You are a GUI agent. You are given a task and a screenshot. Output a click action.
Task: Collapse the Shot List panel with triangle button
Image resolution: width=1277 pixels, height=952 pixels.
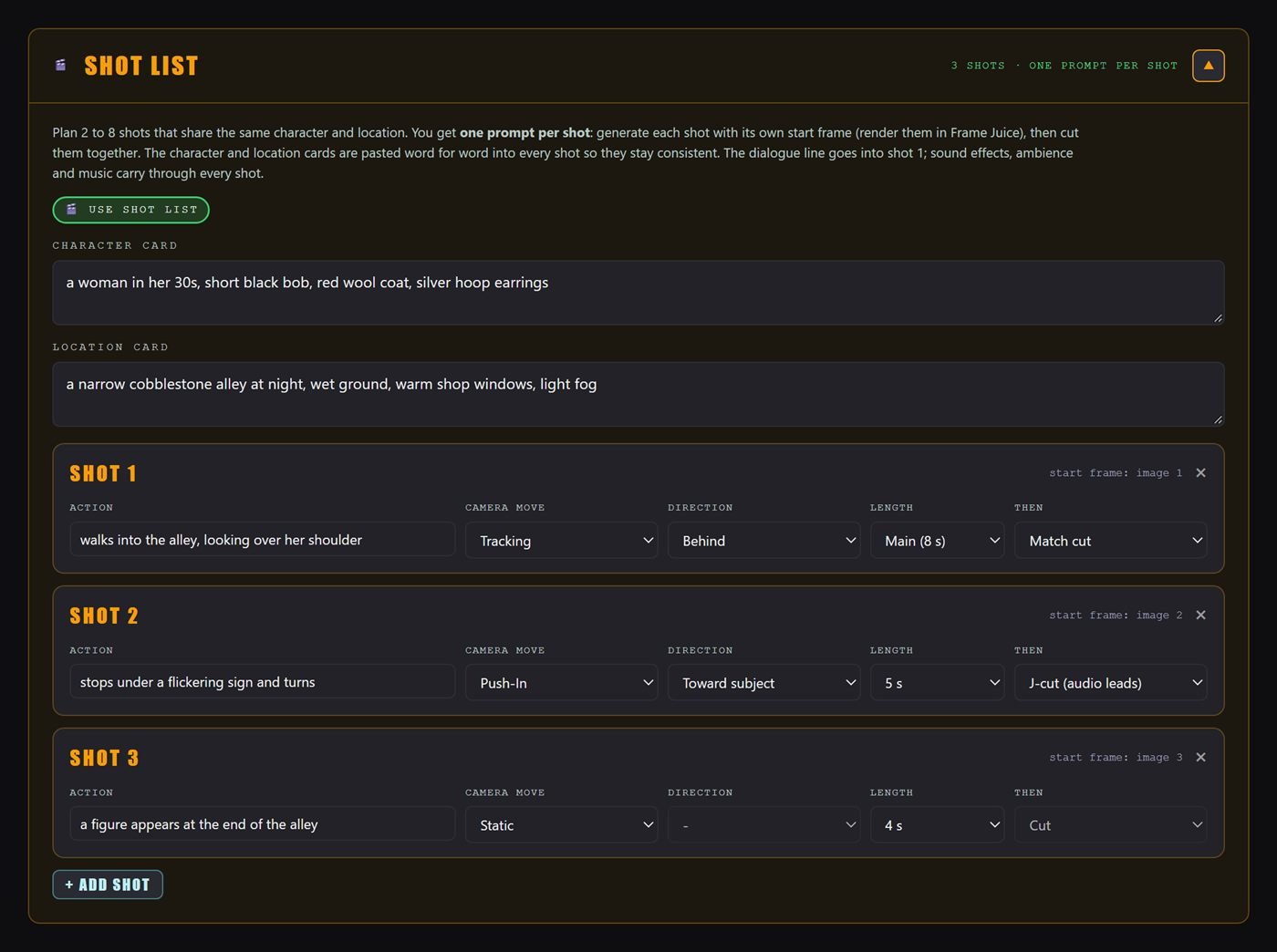click(x=1208, y=66)
